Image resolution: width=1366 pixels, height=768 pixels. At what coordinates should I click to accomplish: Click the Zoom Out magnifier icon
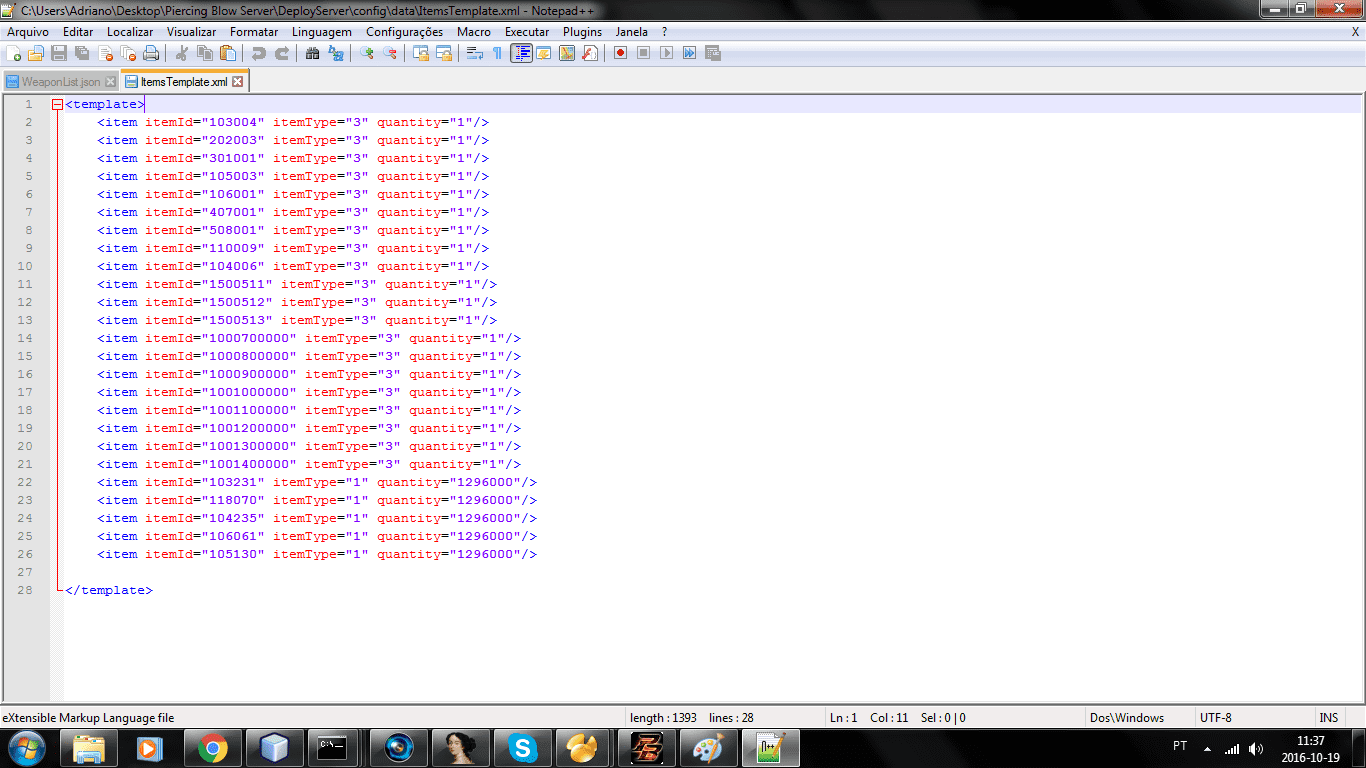pos(390,53)
